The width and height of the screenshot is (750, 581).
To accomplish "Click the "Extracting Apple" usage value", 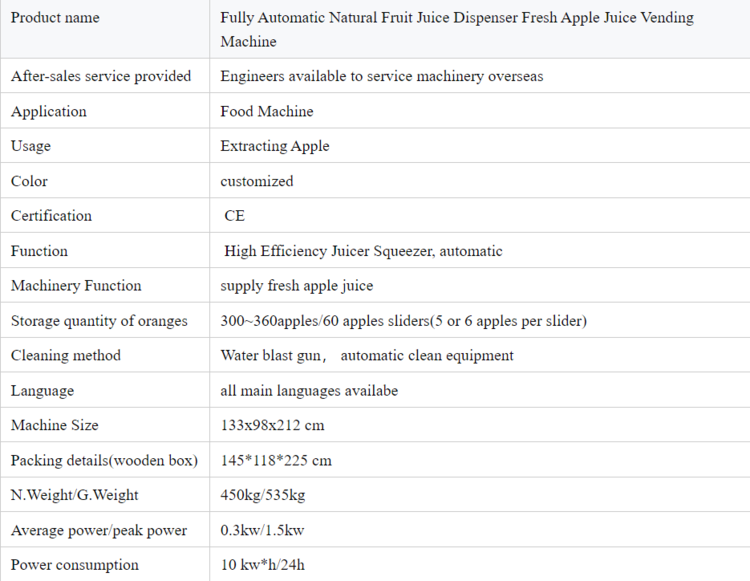I will (275, 146).
